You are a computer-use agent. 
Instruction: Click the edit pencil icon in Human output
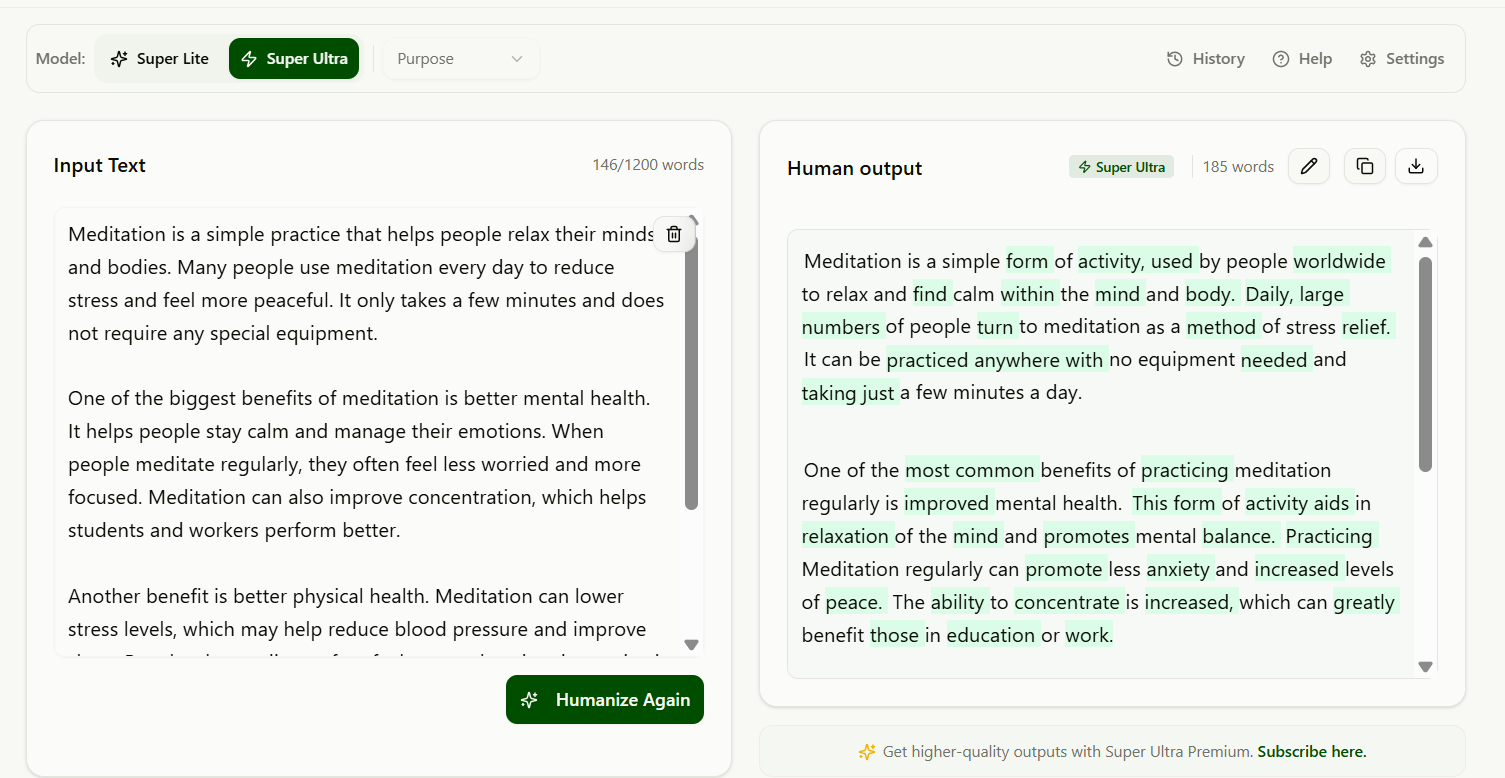point(1309,166)
